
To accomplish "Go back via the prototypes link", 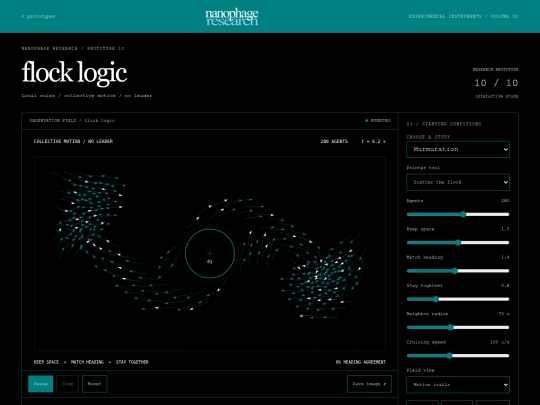I will pos(38,16).
